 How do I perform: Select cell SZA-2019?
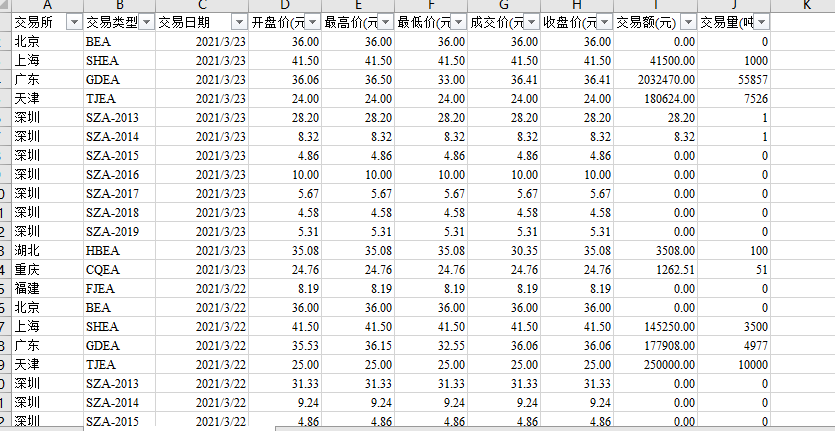pyautogui.click(x=119, y=232)
